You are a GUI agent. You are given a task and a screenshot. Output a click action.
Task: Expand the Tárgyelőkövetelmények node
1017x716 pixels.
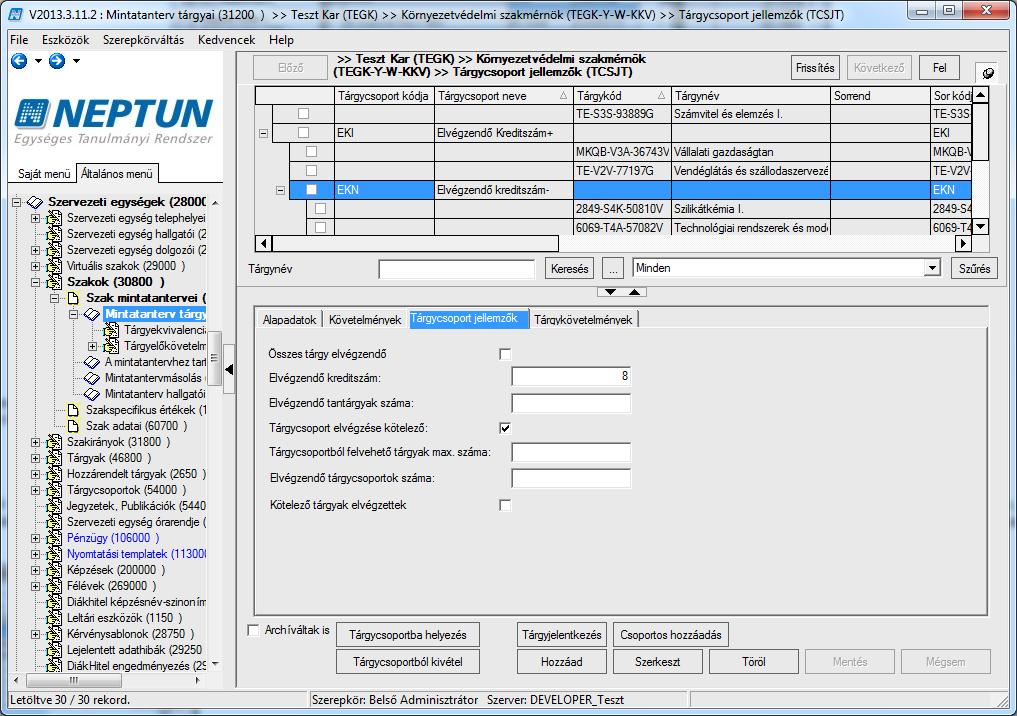coord(93,346)
